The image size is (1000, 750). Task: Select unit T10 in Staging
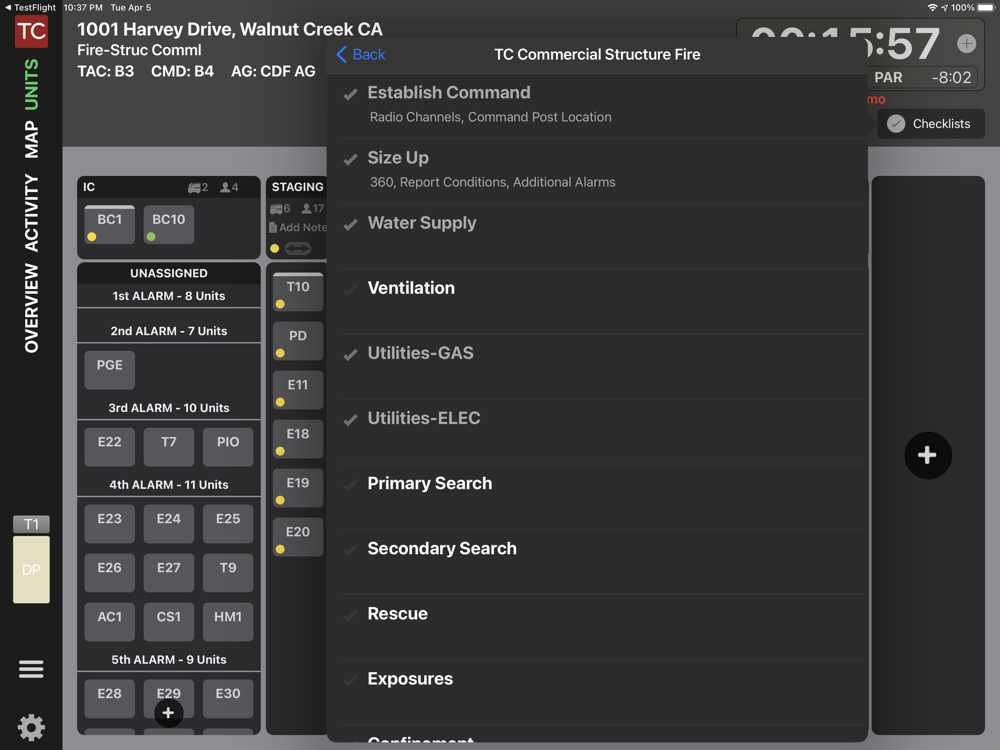pos(298,292)
